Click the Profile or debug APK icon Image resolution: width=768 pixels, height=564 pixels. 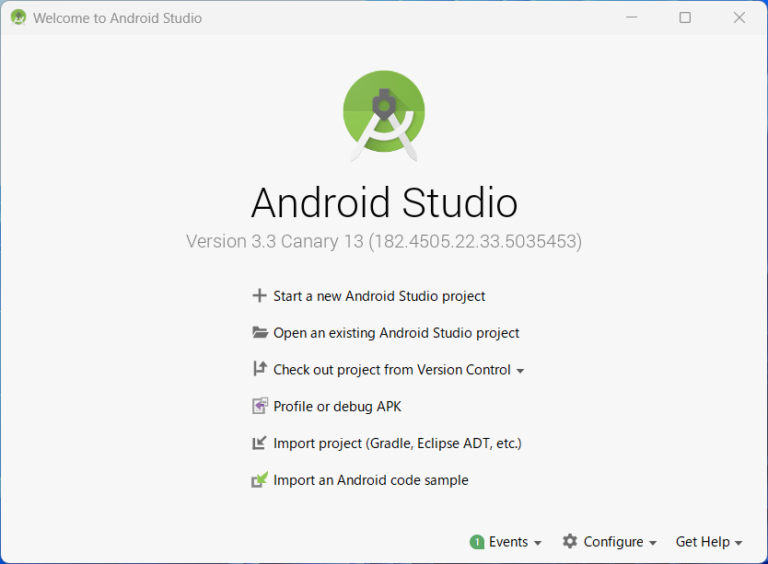pyautogui.click(x=260, y=406)
